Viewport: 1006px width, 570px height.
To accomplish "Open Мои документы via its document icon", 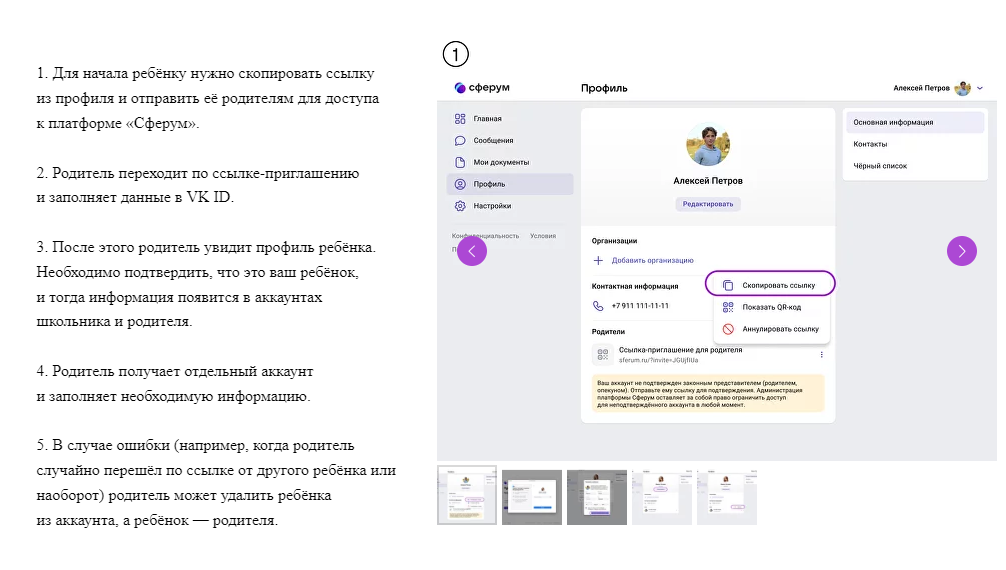I will (460, 162).
